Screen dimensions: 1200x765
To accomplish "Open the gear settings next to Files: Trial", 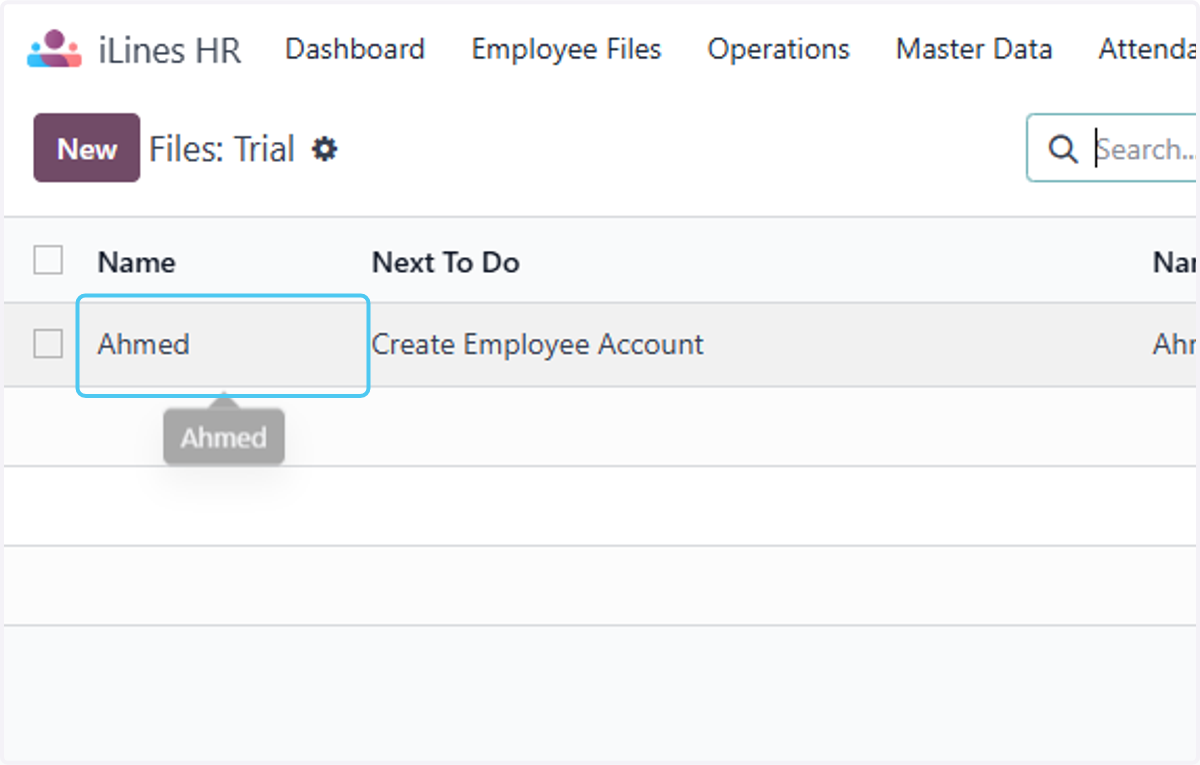I will click(325, 149).
